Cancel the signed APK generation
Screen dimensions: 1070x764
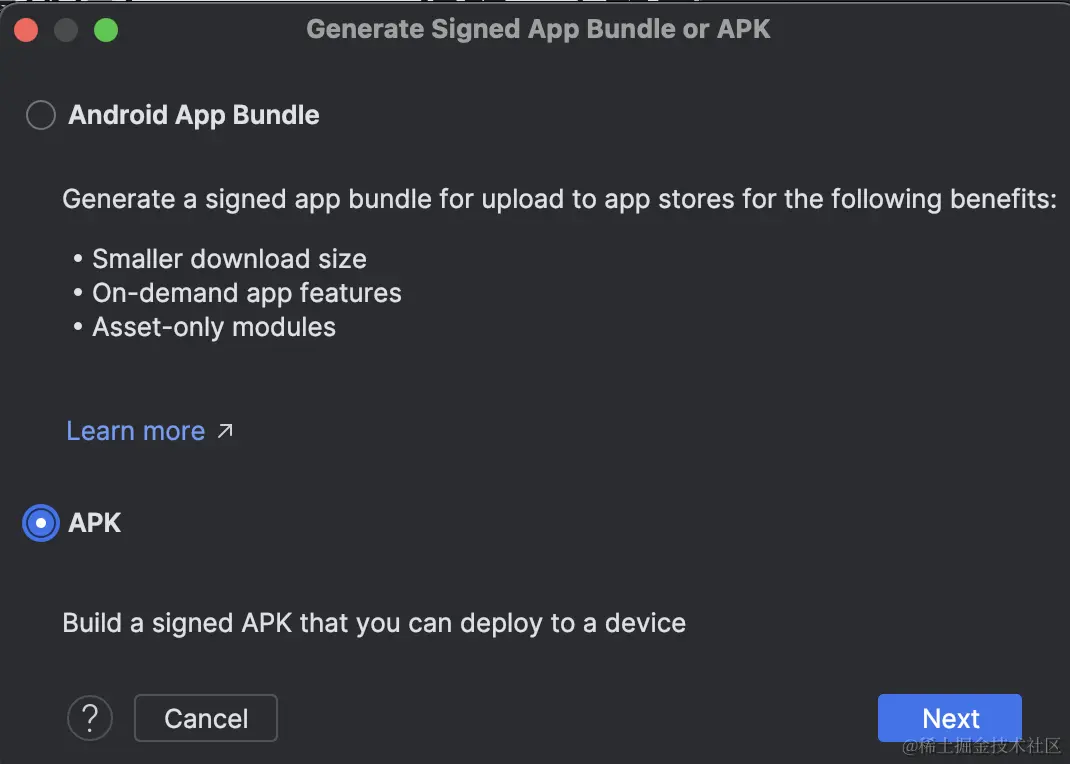(x=206, y=718)
